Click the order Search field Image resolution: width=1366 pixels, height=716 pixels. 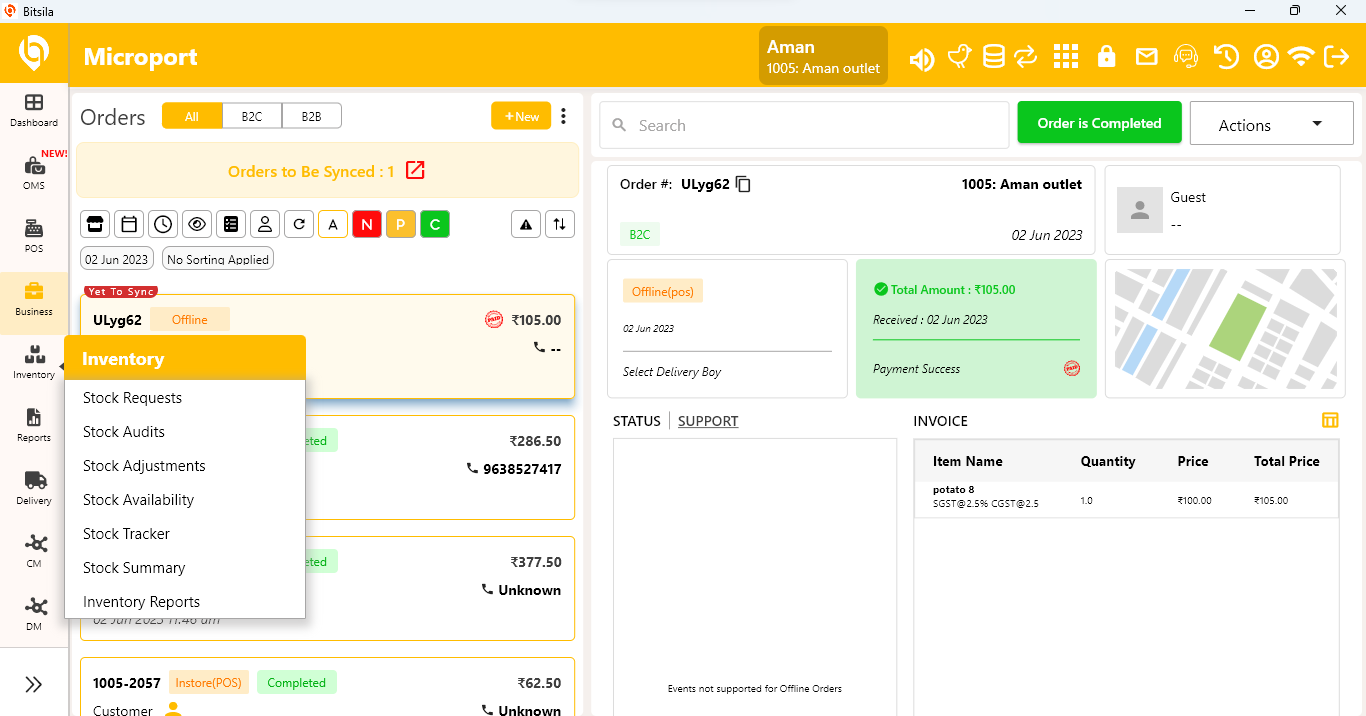(x=804, y=125)
